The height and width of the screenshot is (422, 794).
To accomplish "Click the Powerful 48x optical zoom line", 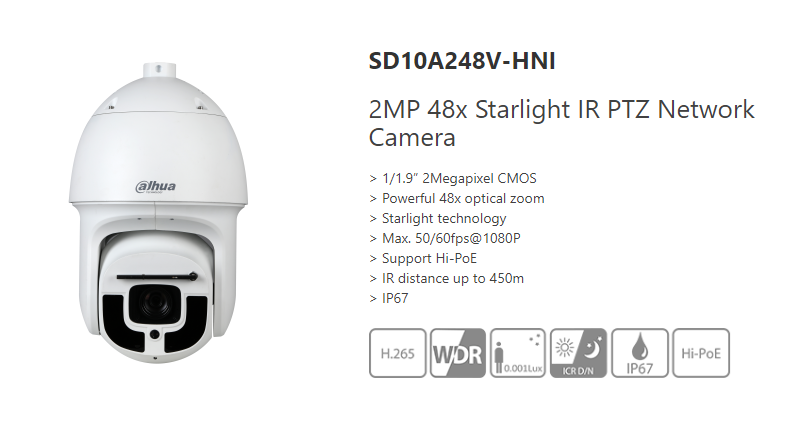I will [457, 198].
